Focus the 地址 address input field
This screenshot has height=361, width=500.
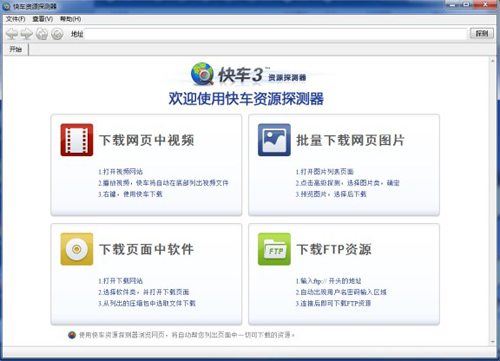click(275, 34)
